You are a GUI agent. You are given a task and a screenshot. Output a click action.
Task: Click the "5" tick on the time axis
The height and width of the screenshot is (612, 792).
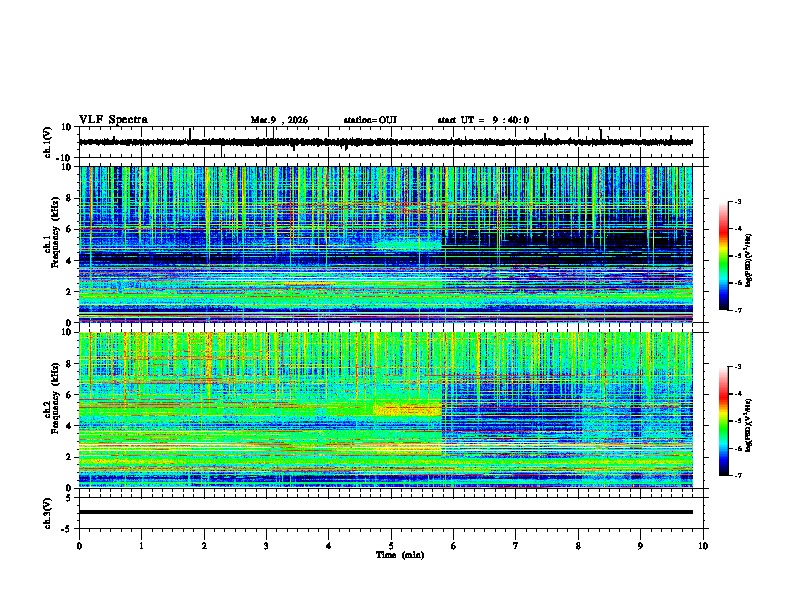pos(391,546)
